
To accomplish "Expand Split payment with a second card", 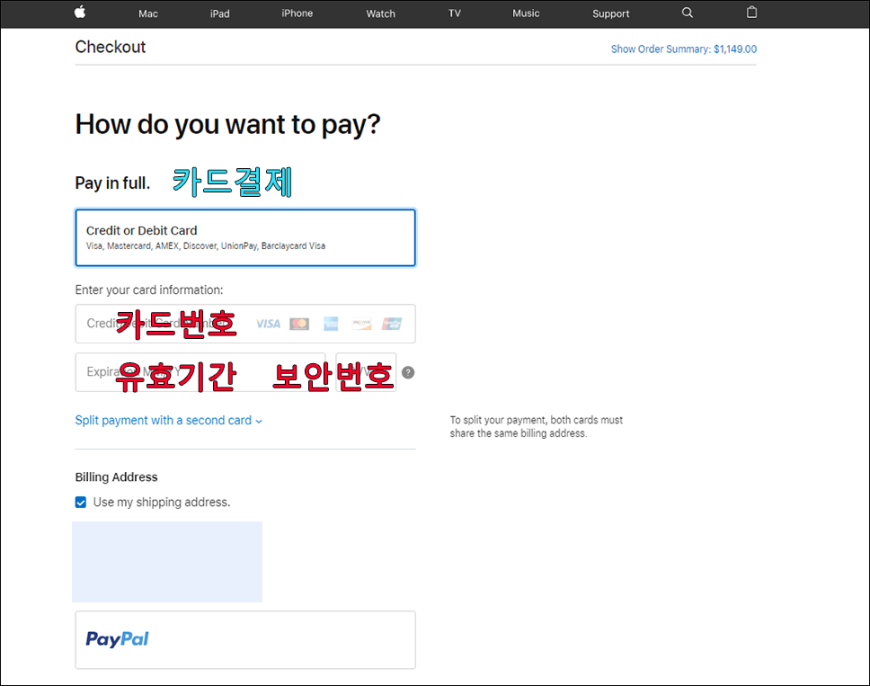I will [169, 420].
